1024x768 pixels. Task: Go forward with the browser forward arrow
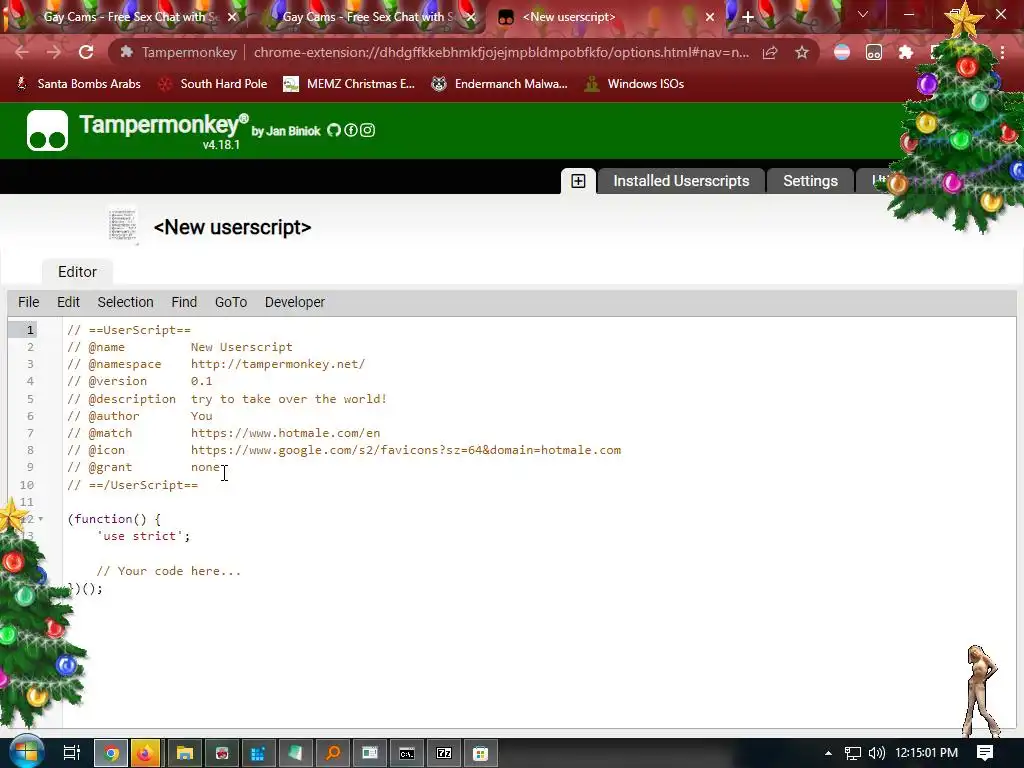coord(54,52)
